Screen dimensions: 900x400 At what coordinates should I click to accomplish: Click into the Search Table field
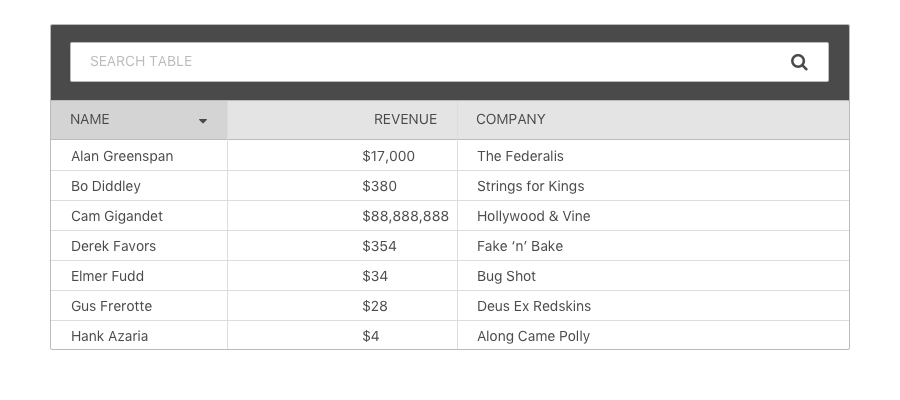pyautogui.click(x=449, y=62)
